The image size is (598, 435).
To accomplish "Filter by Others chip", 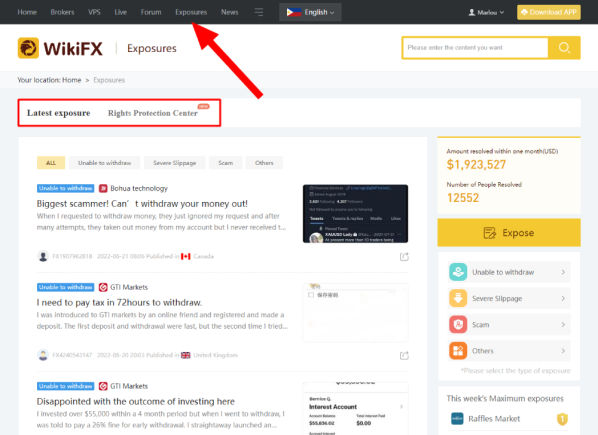I will tap(264, 163).
